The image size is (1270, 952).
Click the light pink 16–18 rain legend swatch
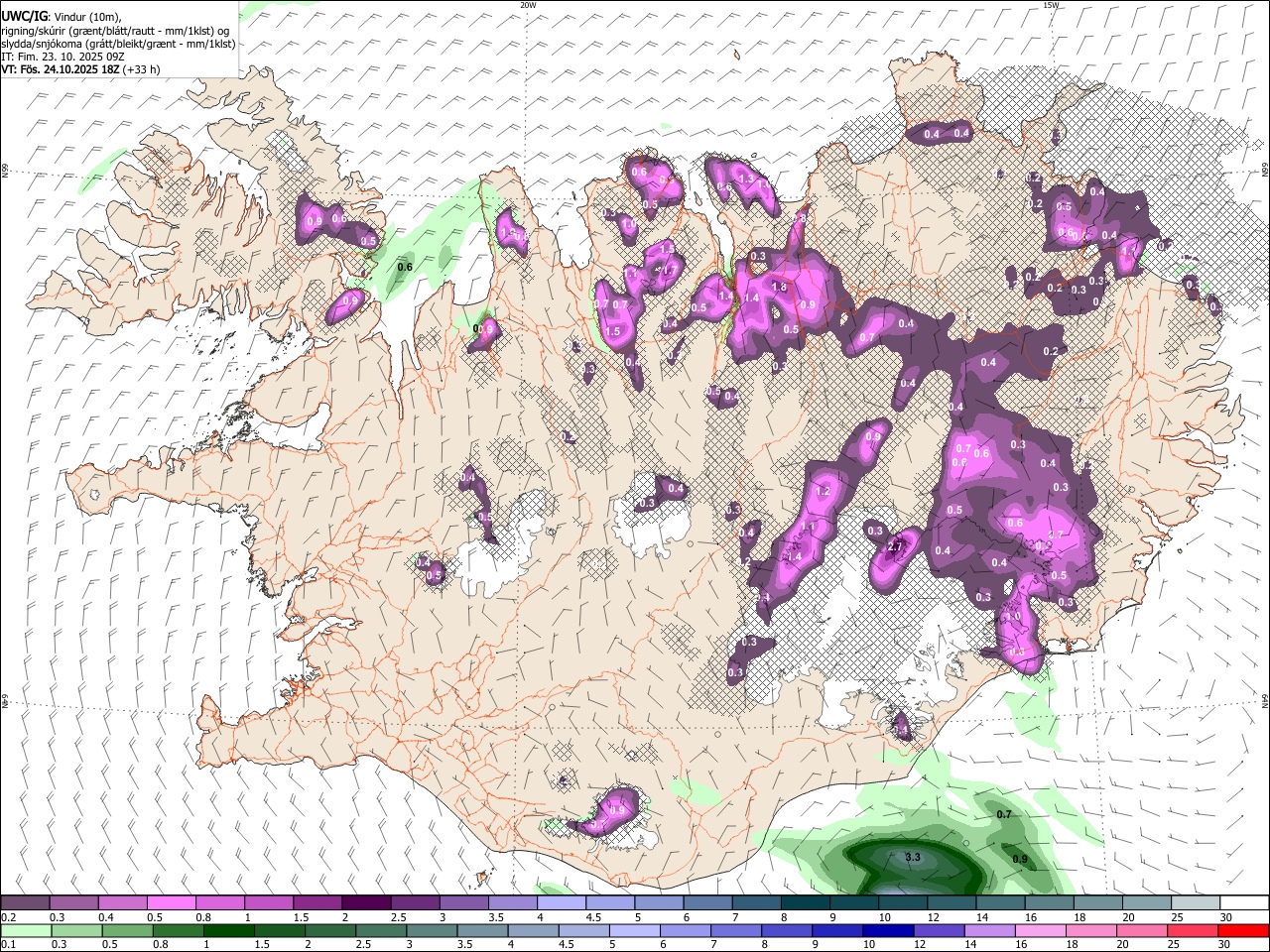(1038, 930)
